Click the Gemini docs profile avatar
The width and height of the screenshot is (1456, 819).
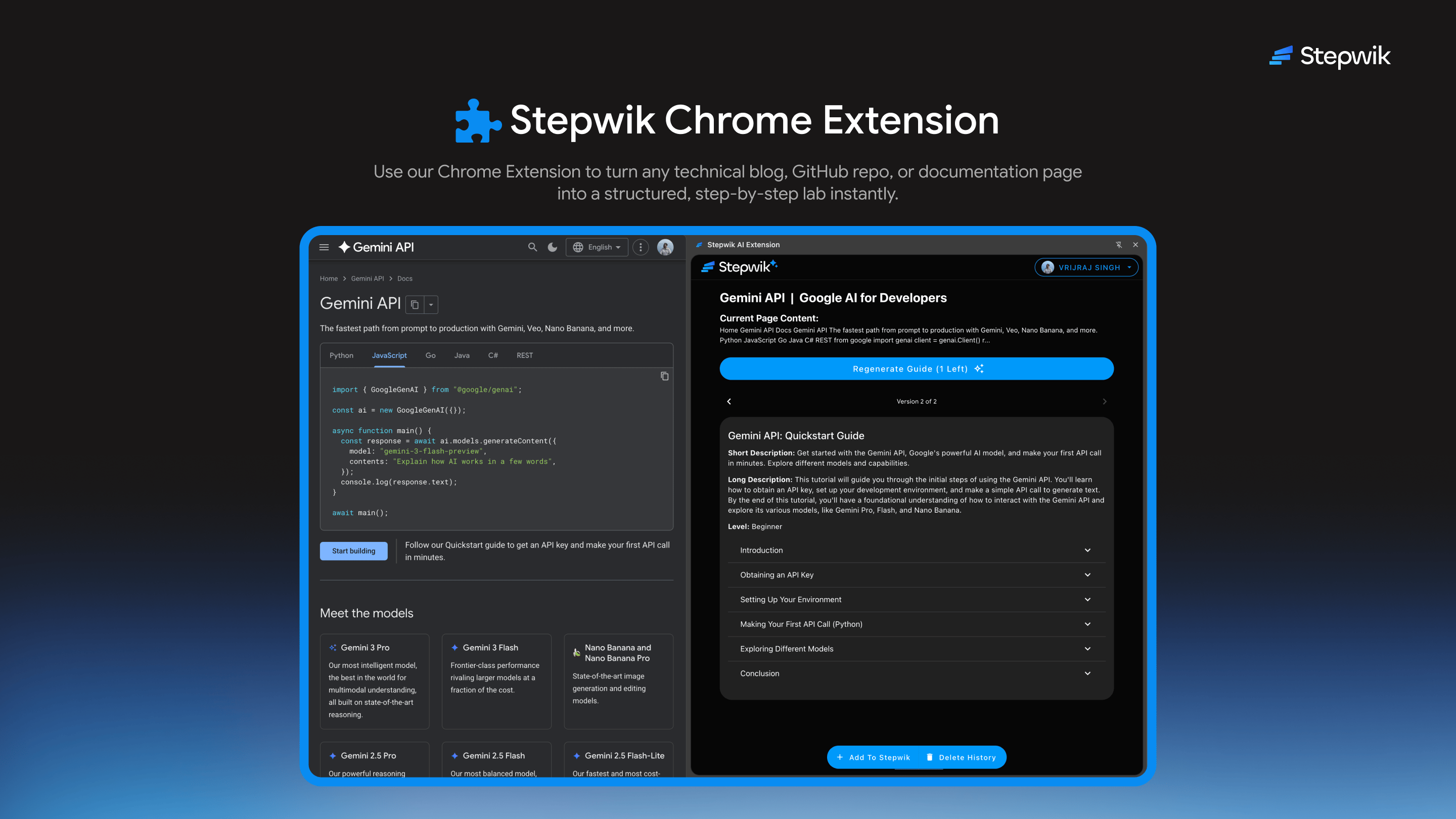coord(665,247)
